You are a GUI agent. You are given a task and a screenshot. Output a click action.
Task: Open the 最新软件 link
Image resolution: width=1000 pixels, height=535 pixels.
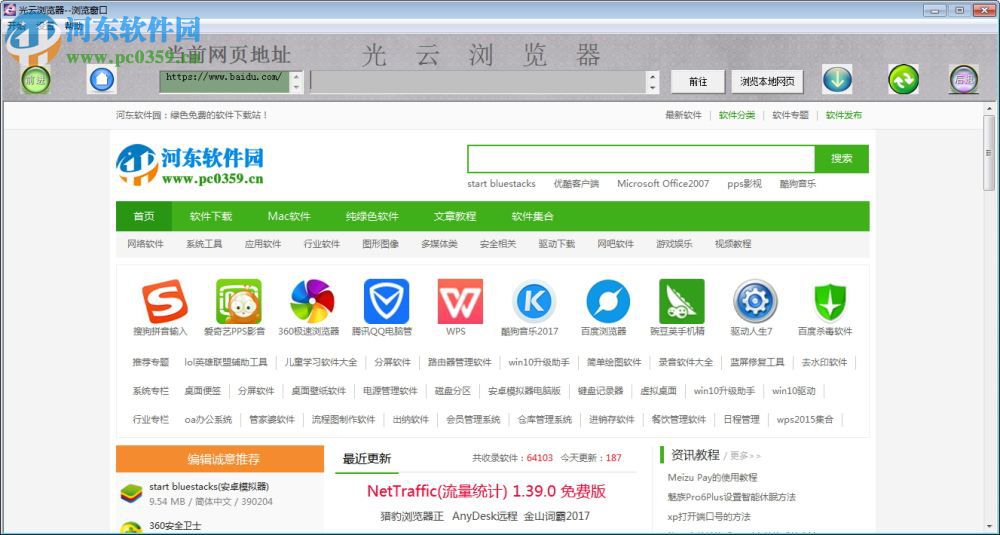683,115
